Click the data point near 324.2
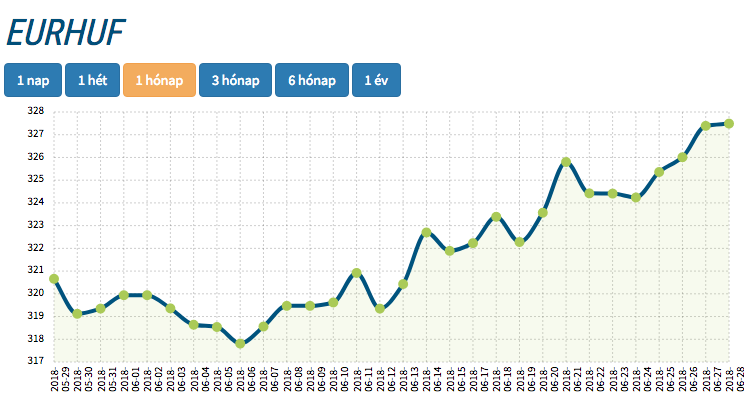750x403 pixels. tap(636, 198)
